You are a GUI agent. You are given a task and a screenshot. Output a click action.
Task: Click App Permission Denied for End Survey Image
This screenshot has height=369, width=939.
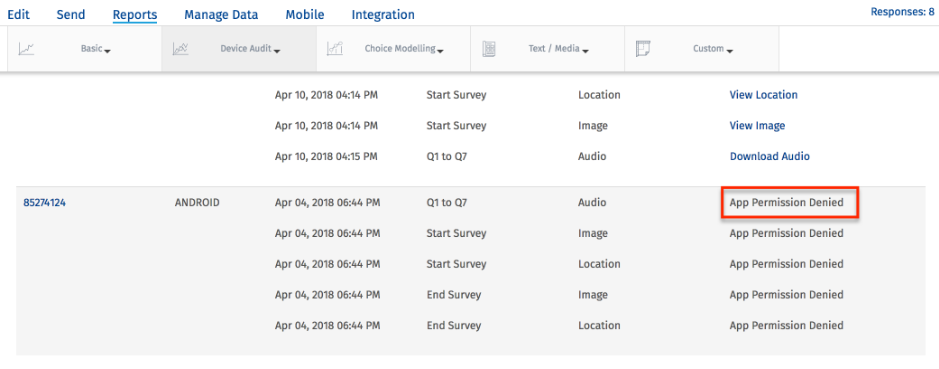[x=786, y=295]
